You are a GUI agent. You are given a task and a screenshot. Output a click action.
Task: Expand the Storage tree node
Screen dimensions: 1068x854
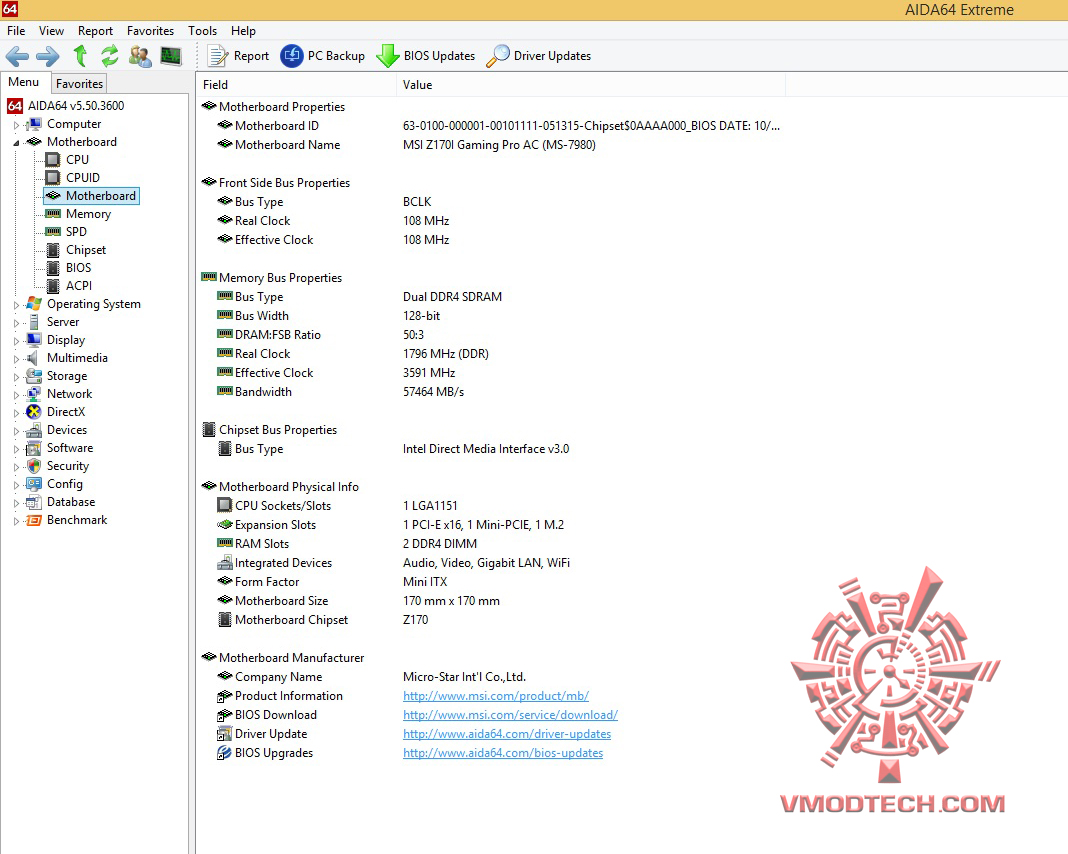pos(16,377)
